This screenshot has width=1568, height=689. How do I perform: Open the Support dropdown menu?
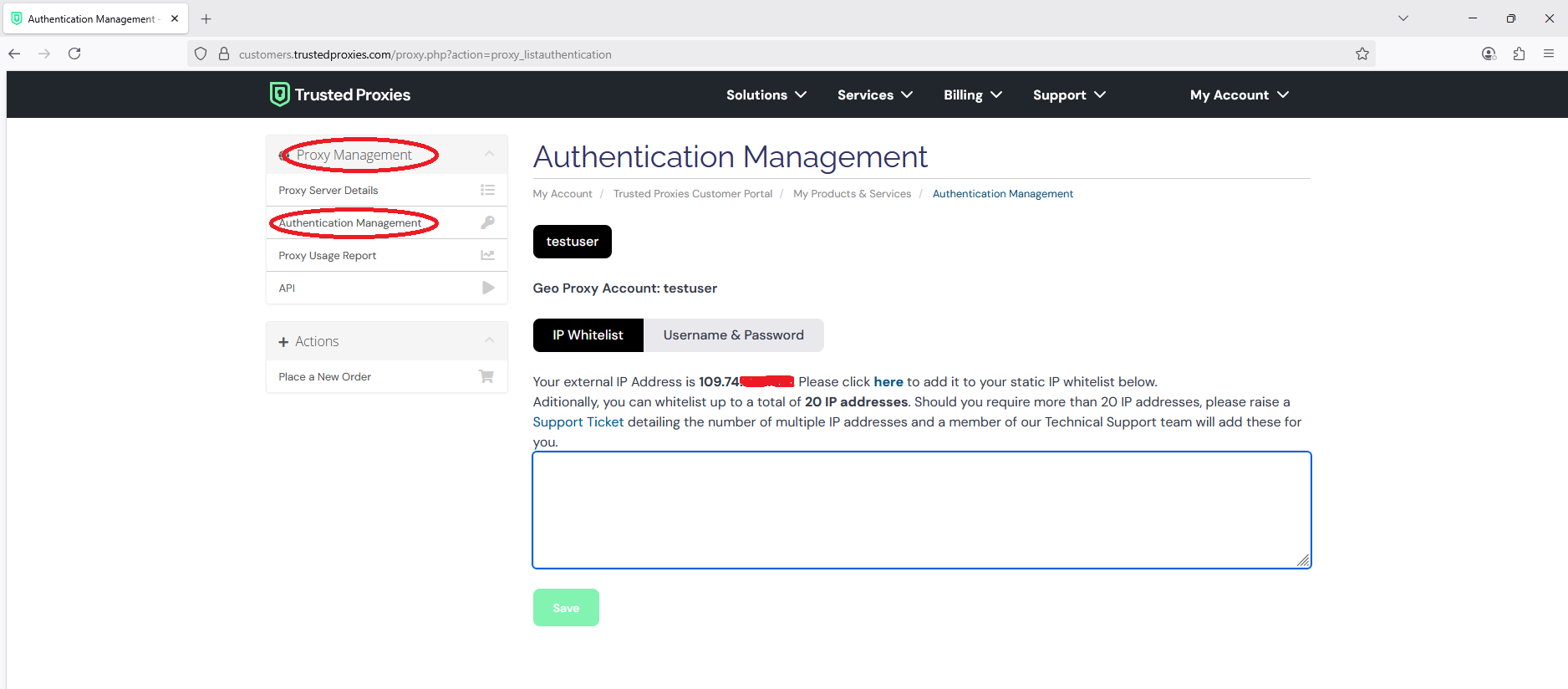[x=1069, y=94]
